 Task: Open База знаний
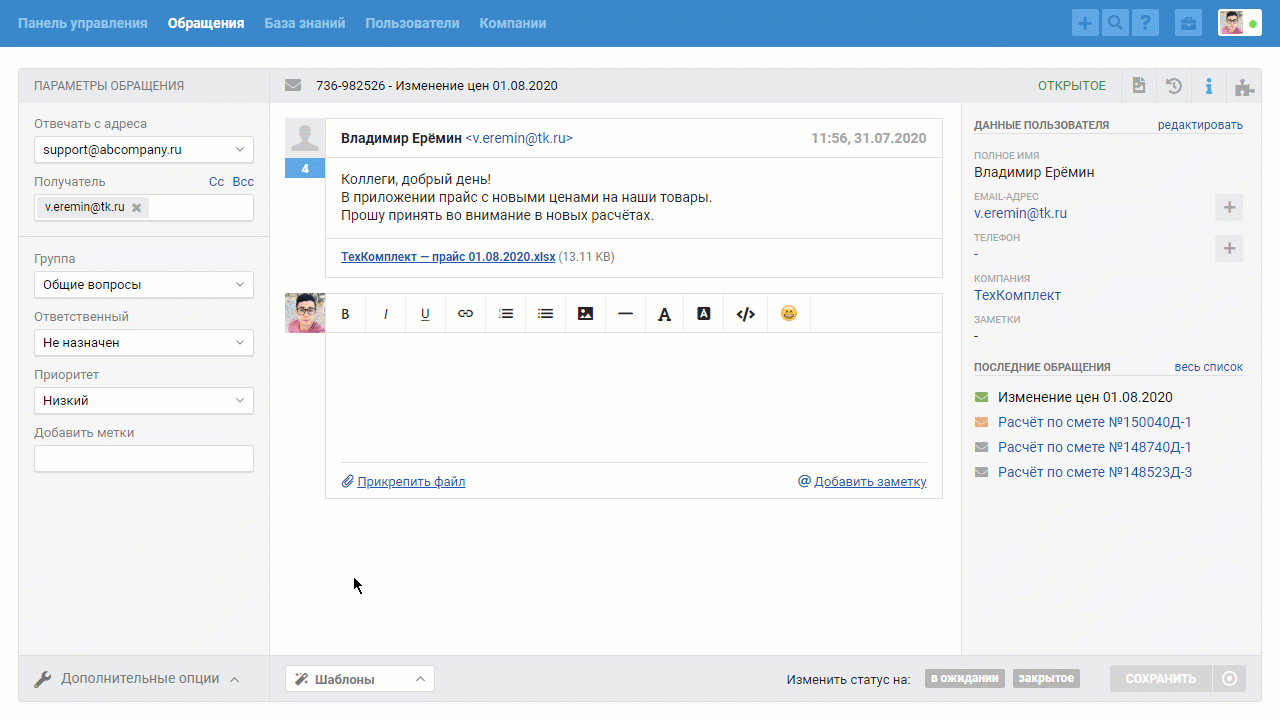pos(305,23)
